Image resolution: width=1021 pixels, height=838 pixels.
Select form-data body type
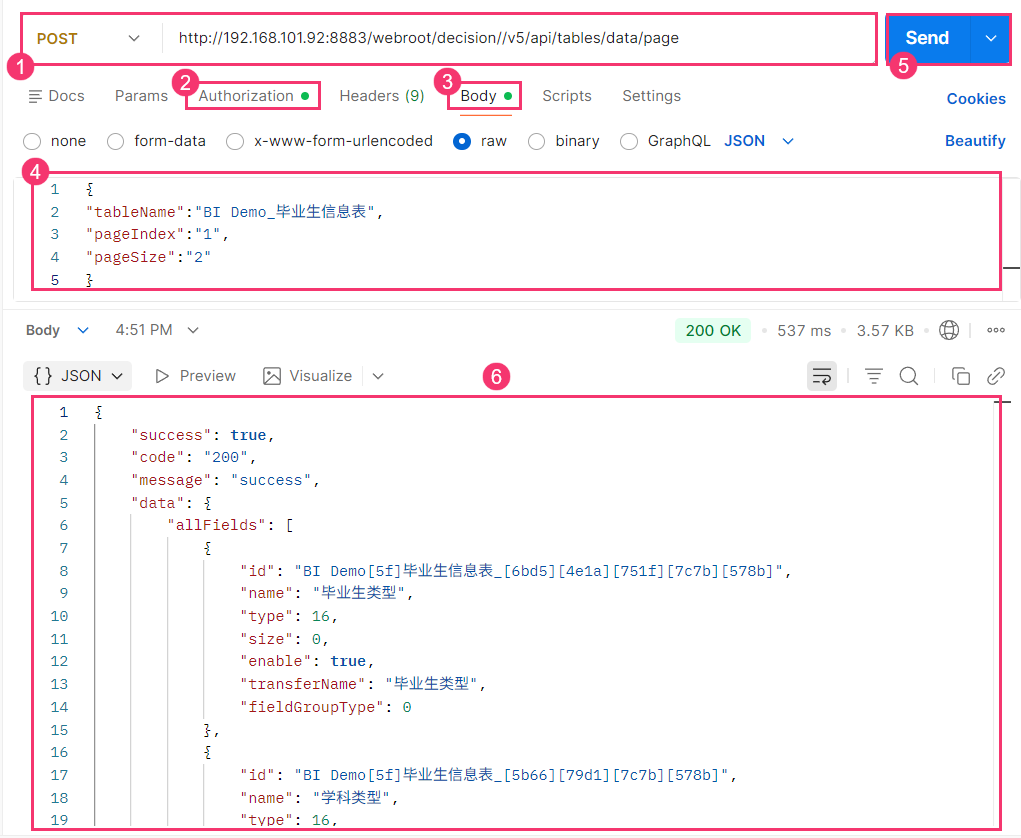(x=115, y=141)
